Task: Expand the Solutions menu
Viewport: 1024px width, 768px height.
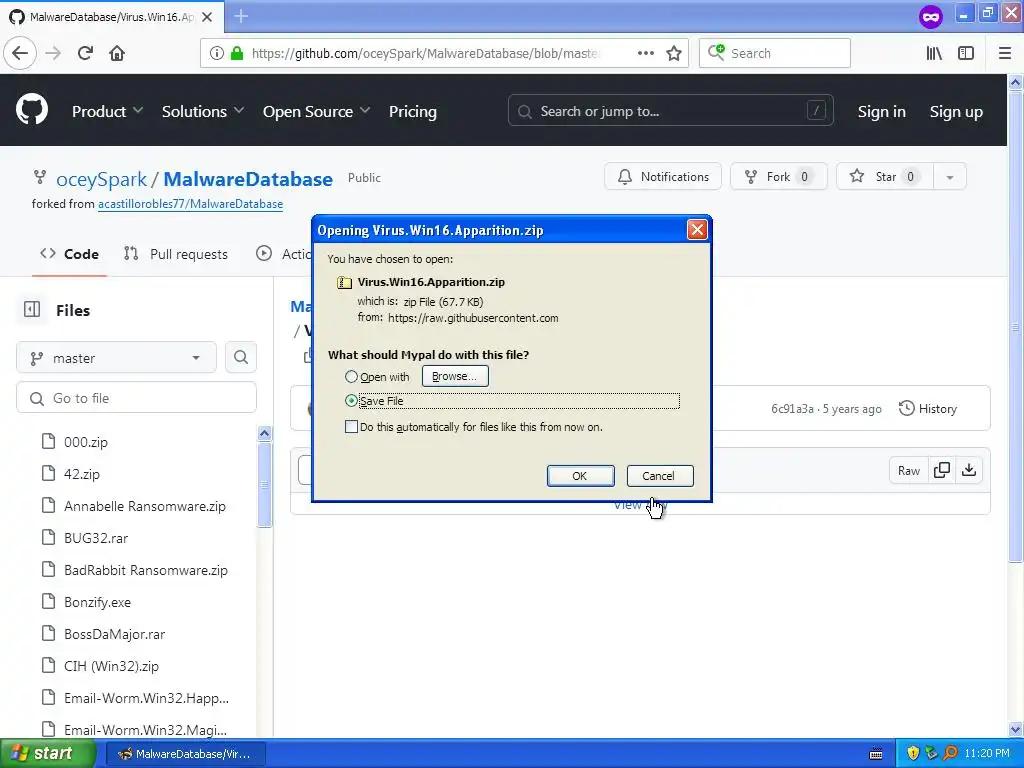Action: (x=202, y=112)
